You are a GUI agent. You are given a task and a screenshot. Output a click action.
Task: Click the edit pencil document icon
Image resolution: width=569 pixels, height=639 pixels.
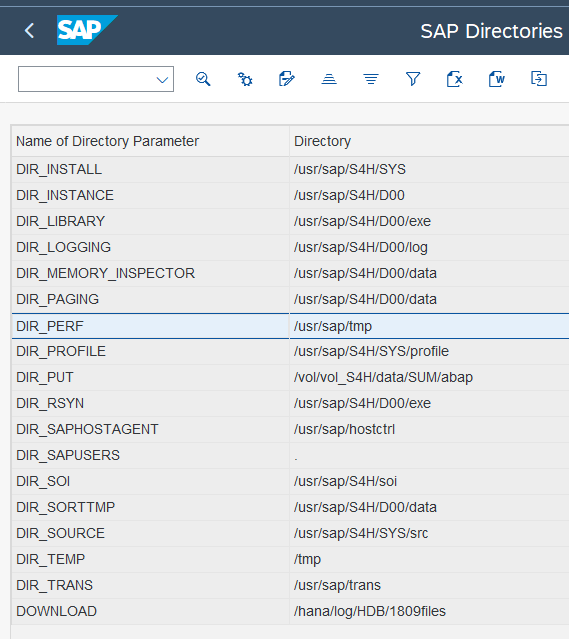click(x=287, y=79)
